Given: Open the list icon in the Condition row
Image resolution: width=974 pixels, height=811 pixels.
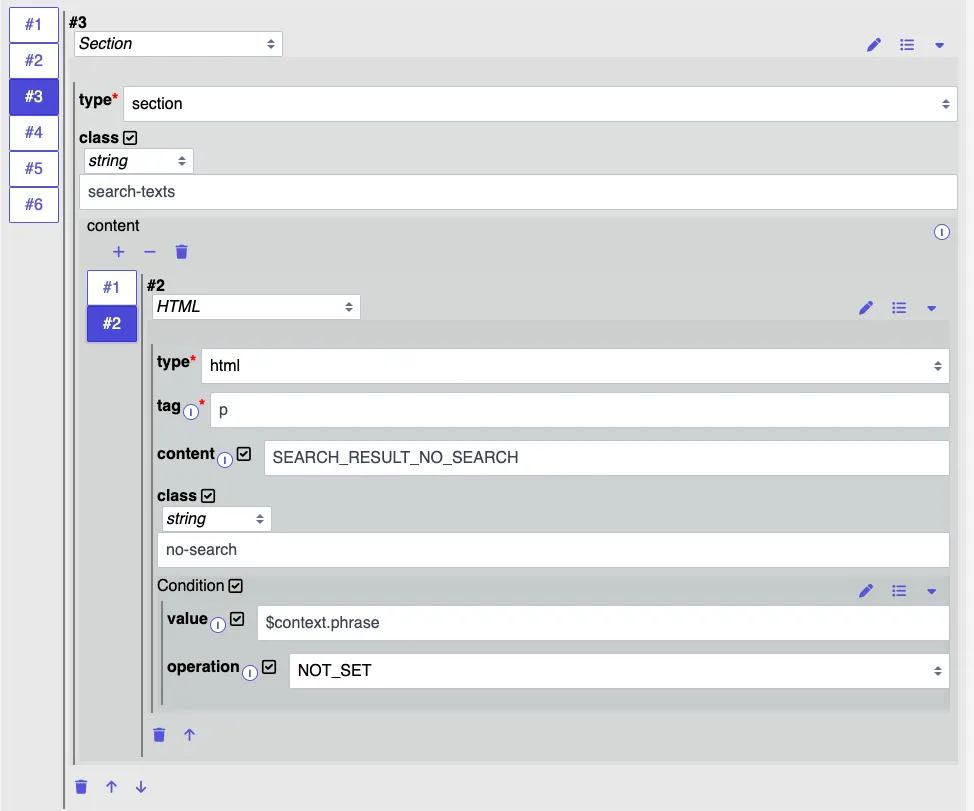Looking at the screenshot, I should click(x=899, y=591).
